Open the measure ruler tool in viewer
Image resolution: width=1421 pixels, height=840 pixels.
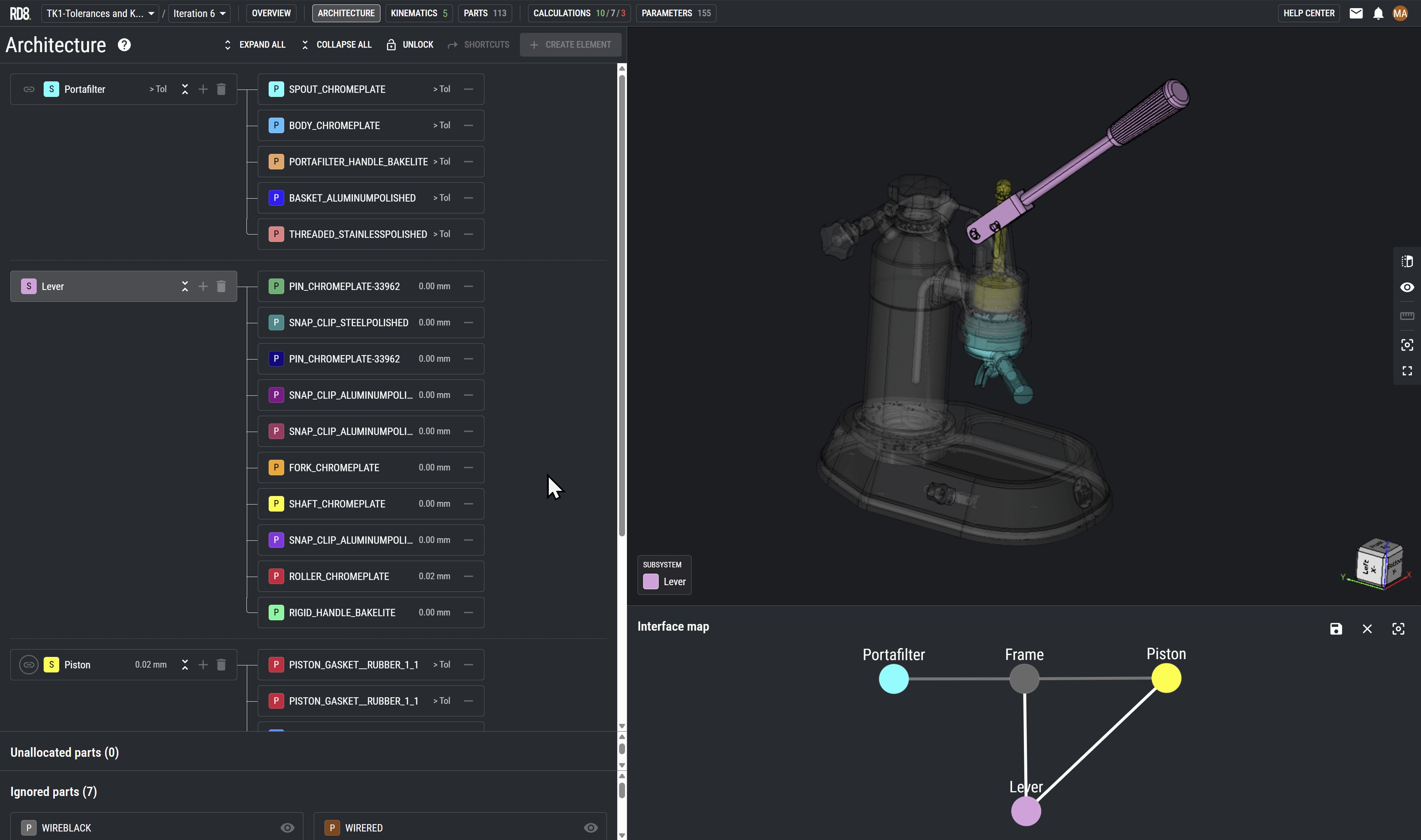point(1407,316)
